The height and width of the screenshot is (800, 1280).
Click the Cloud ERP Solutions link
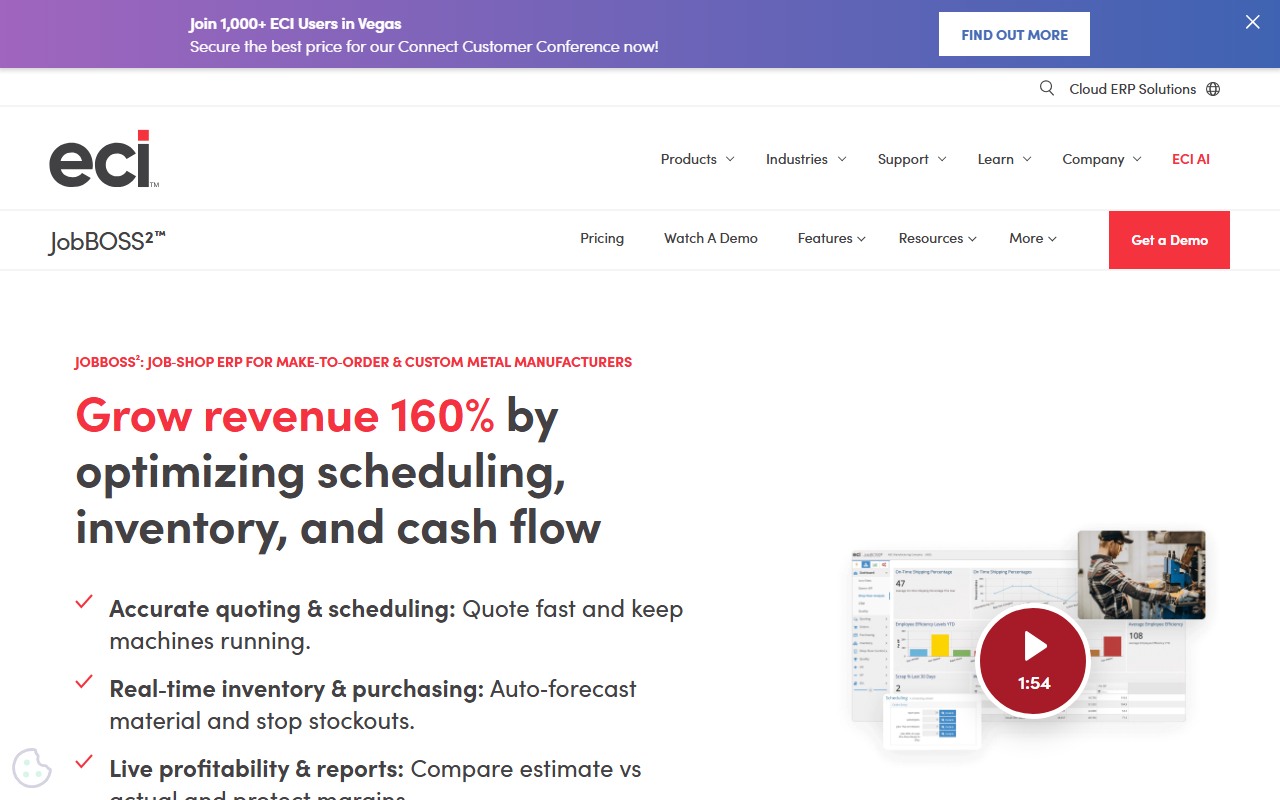(x=1132, y=89)
